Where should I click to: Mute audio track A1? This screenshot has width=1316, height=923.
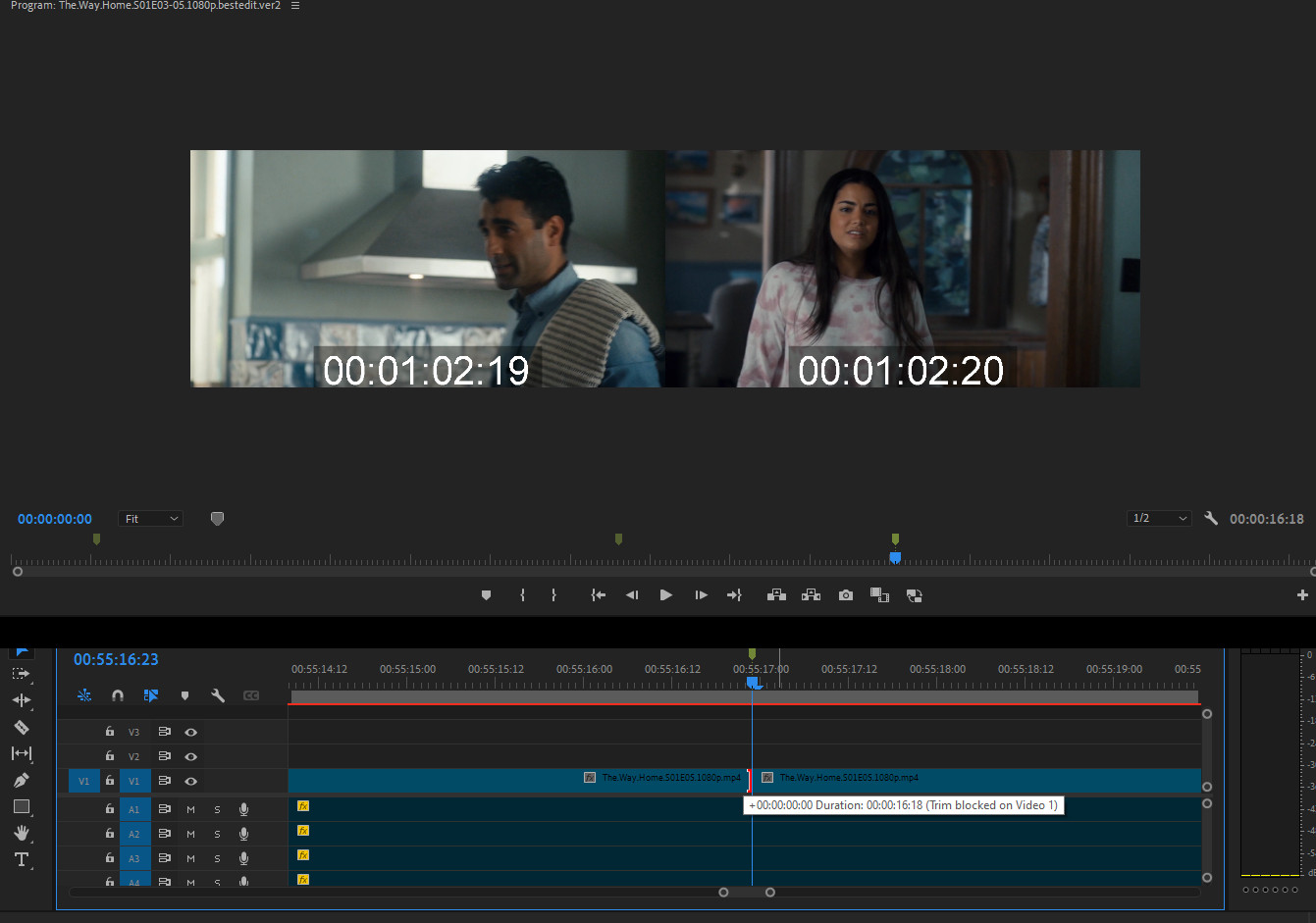190,809
